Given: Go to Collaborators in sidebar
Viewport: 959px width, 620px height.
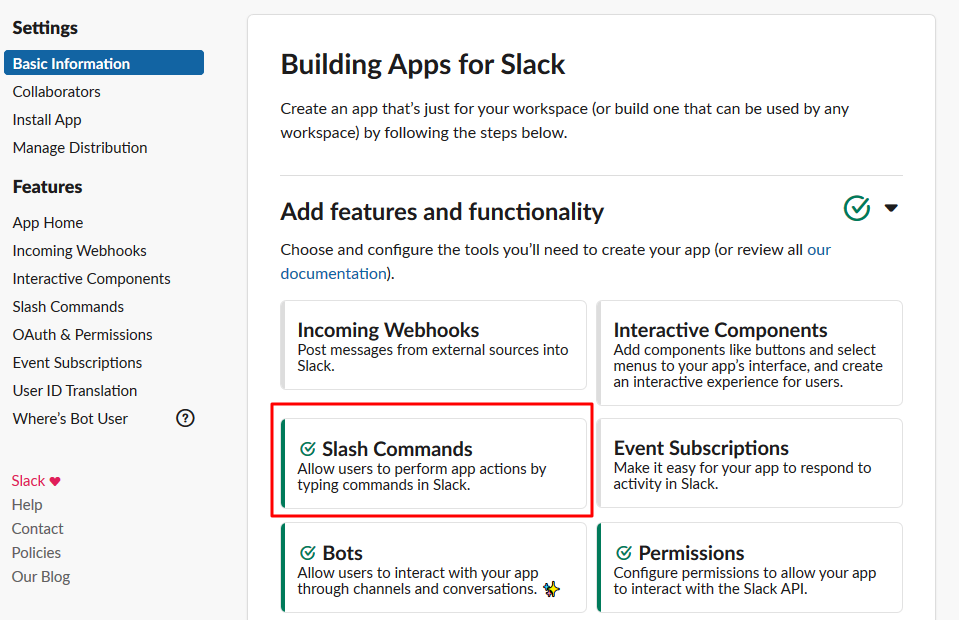Looking at the screenshot, I should tap(57, 91).
